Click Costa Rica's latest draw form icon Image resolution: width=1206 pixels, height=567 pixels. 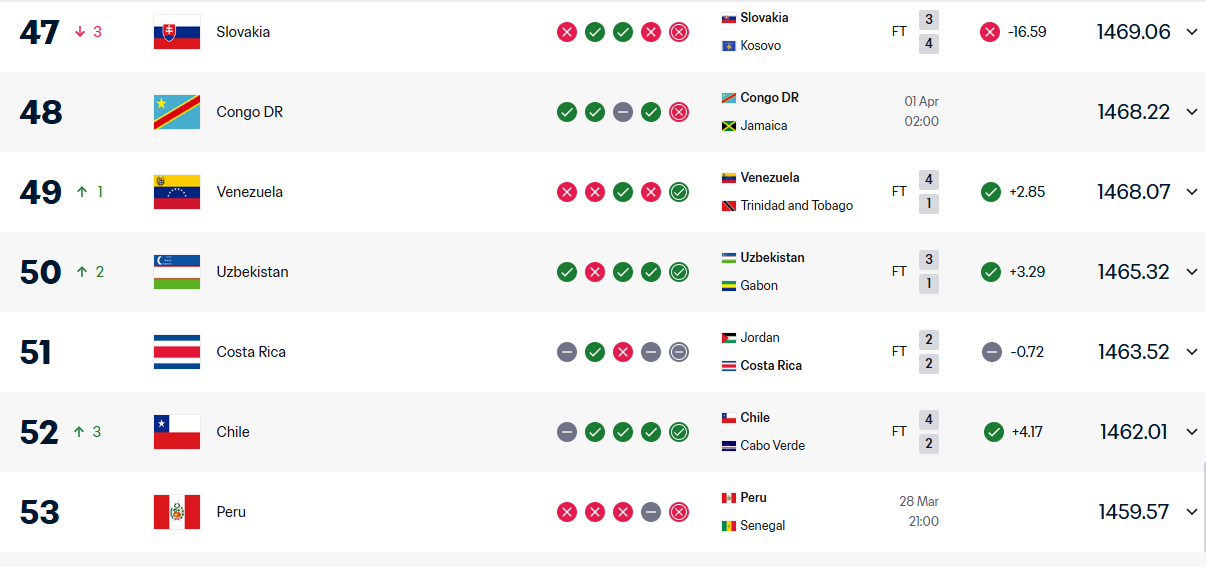click(679, 352)
